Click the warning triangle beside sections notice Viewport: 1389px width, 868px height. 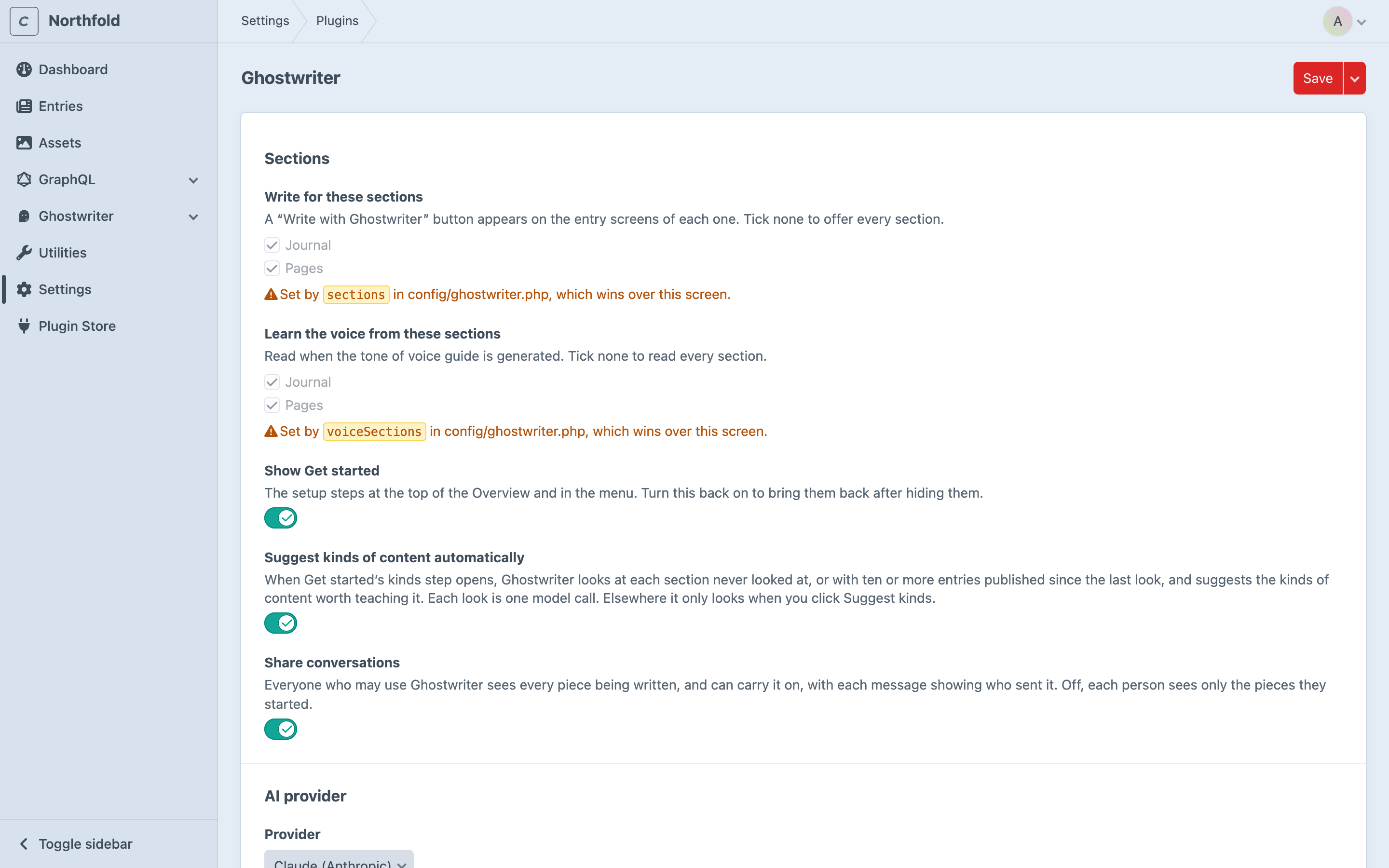(271, 295)
